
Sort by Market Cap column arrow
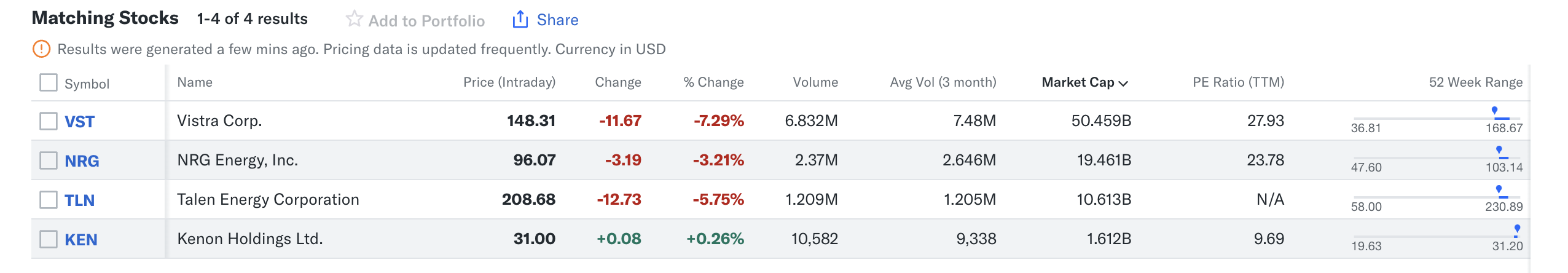tap(1123, 84)
